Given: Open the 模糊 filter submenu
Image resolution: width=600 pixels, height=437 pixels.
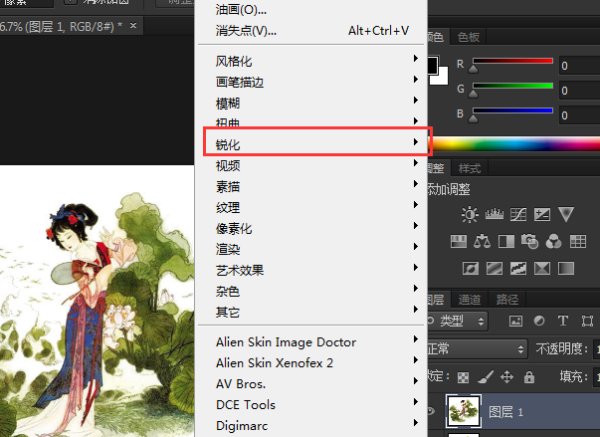Looking at the screenshot, I should tap(311, 103).
